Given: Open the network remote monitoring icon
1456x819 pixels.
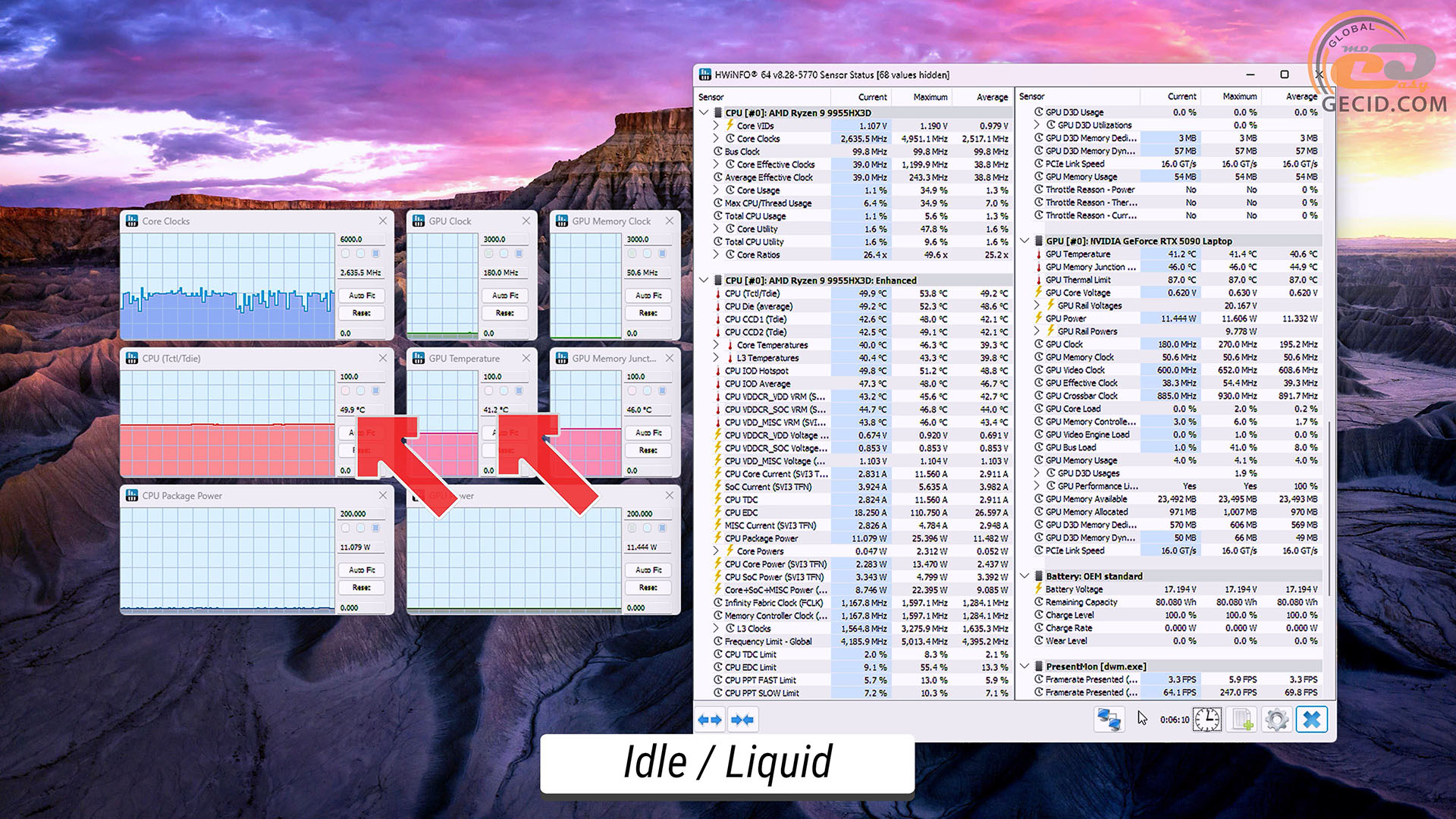Looking at the screenshot, I should 1108,719.
